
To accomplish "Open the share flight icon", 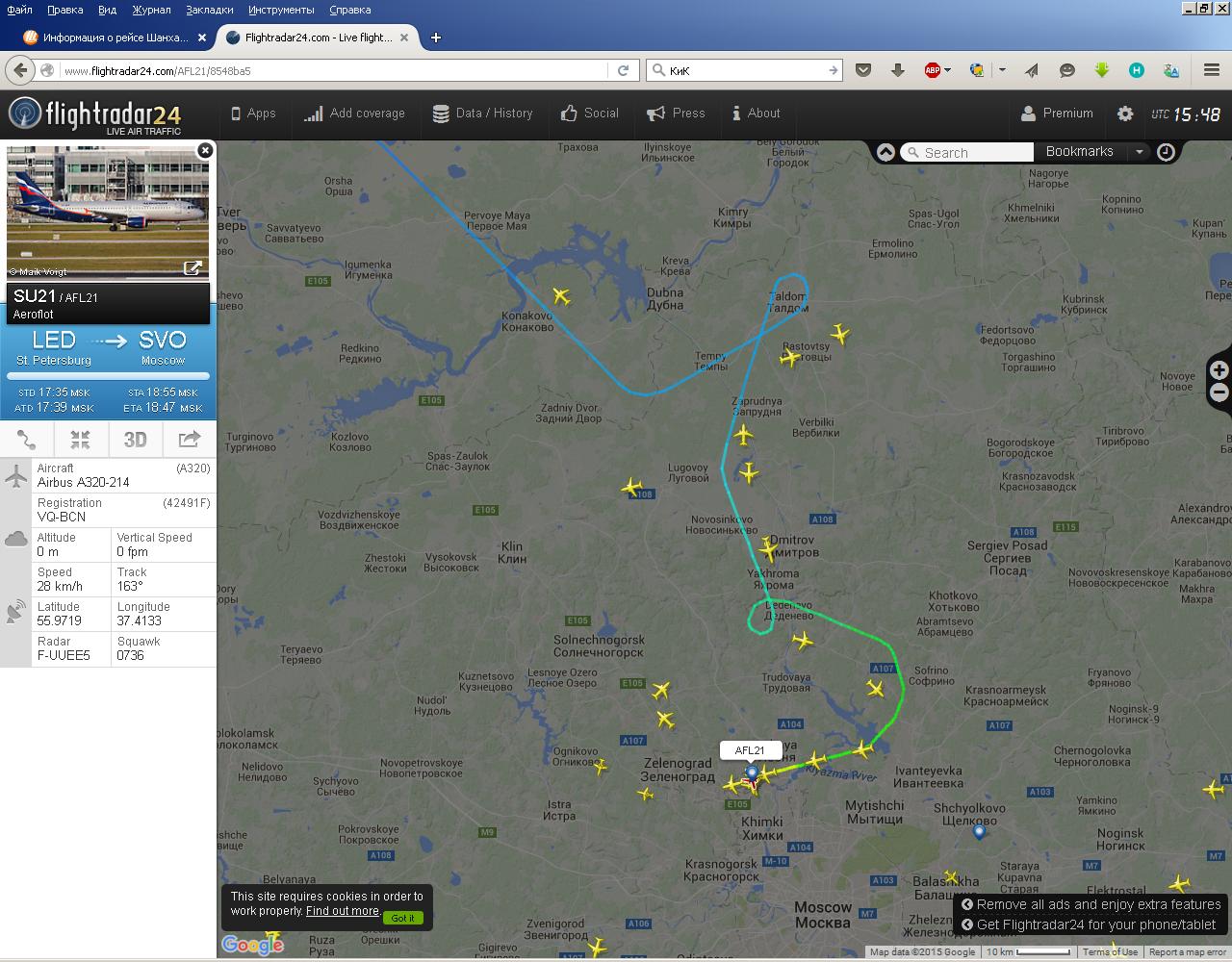I will [189, 440].
